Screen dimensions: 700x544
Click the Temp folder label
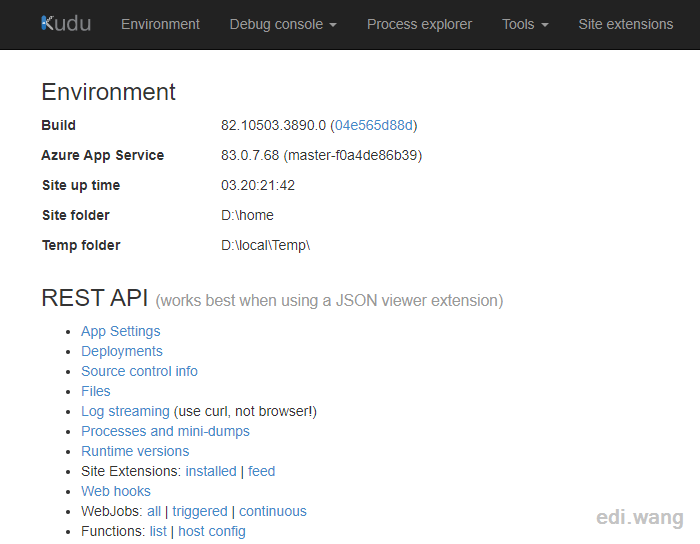pyautogui.click(x=81, y=245)
